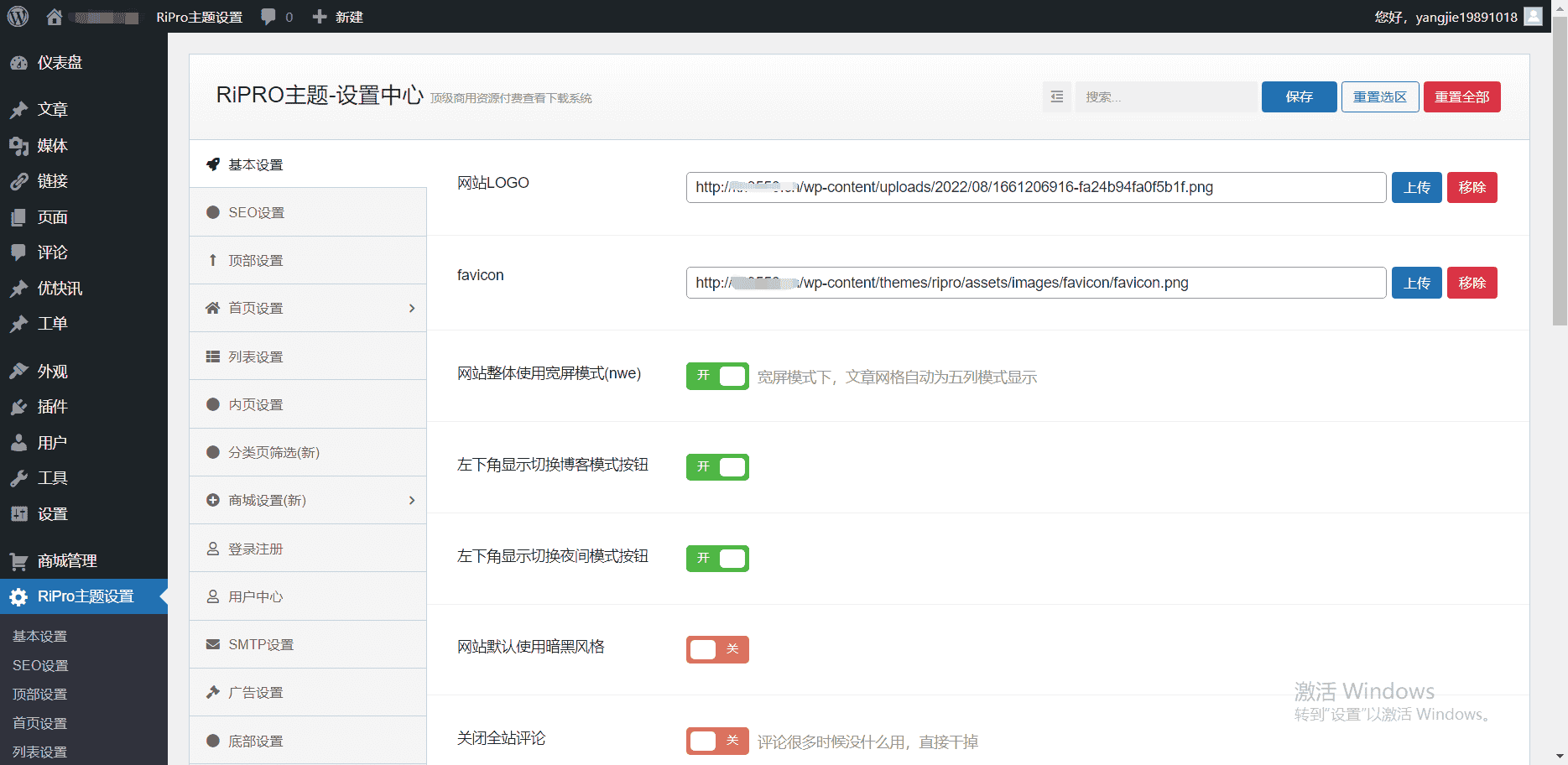Click the 外观 appearance brush icon

click(x=18, y=372)
